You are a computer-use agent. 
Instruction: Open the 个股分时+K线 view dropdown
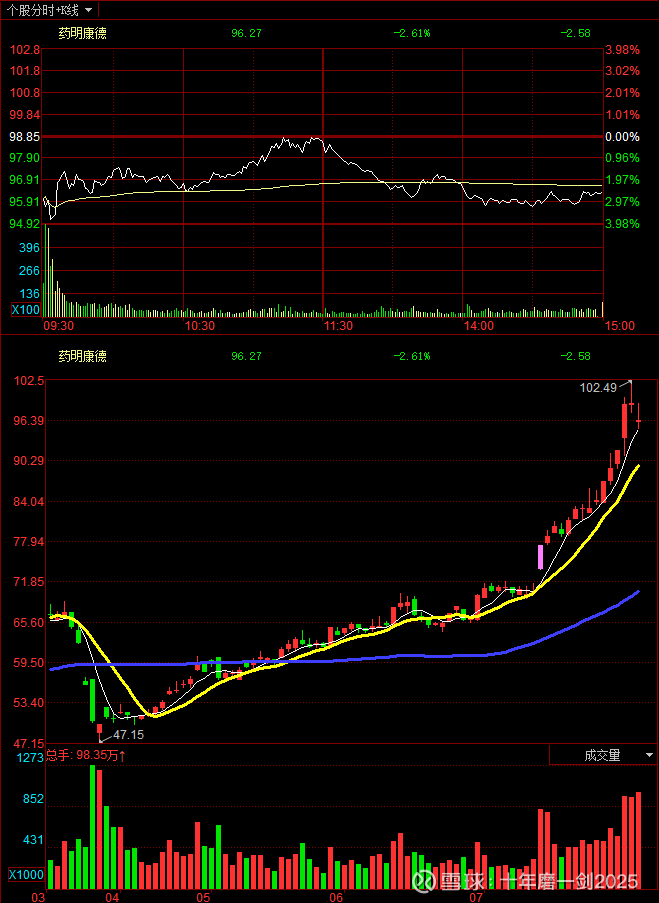coord(50,10)
